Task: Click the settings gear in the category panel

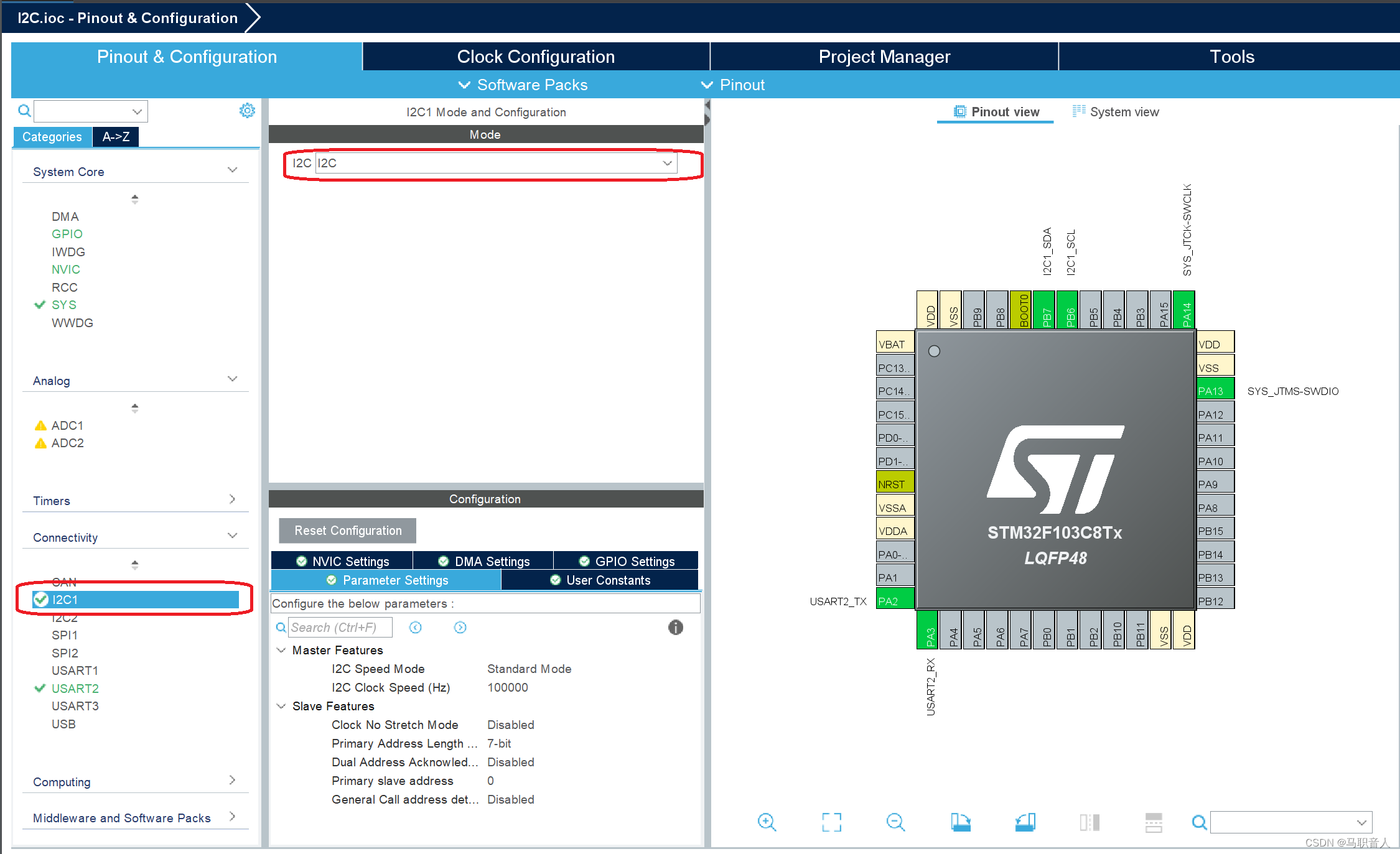Action: tap(247, 111)
